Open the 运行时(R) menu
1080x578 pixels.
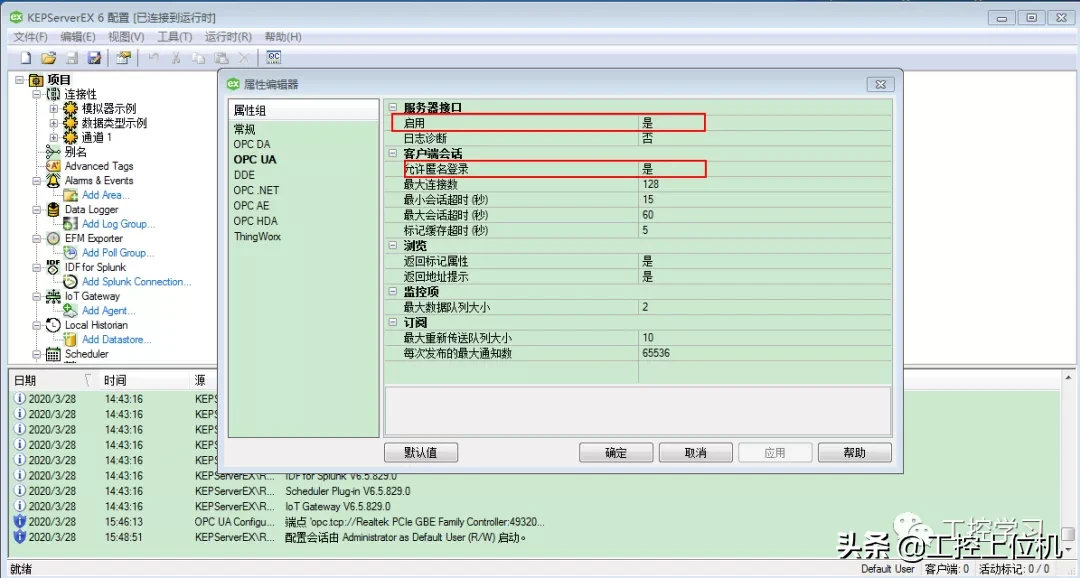pos(228,37)
